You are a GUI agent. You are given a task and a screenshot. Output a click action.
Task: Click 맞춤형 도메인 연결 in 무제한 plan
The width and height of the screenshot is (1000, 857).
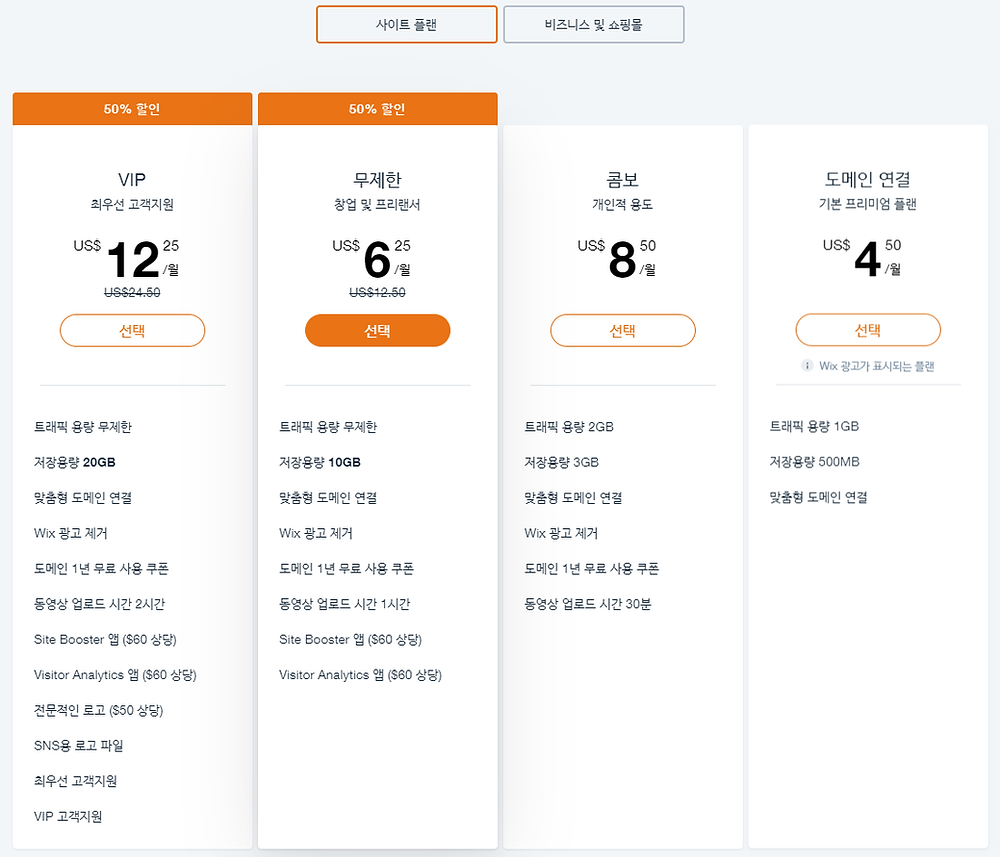click(x=328, y=497)
